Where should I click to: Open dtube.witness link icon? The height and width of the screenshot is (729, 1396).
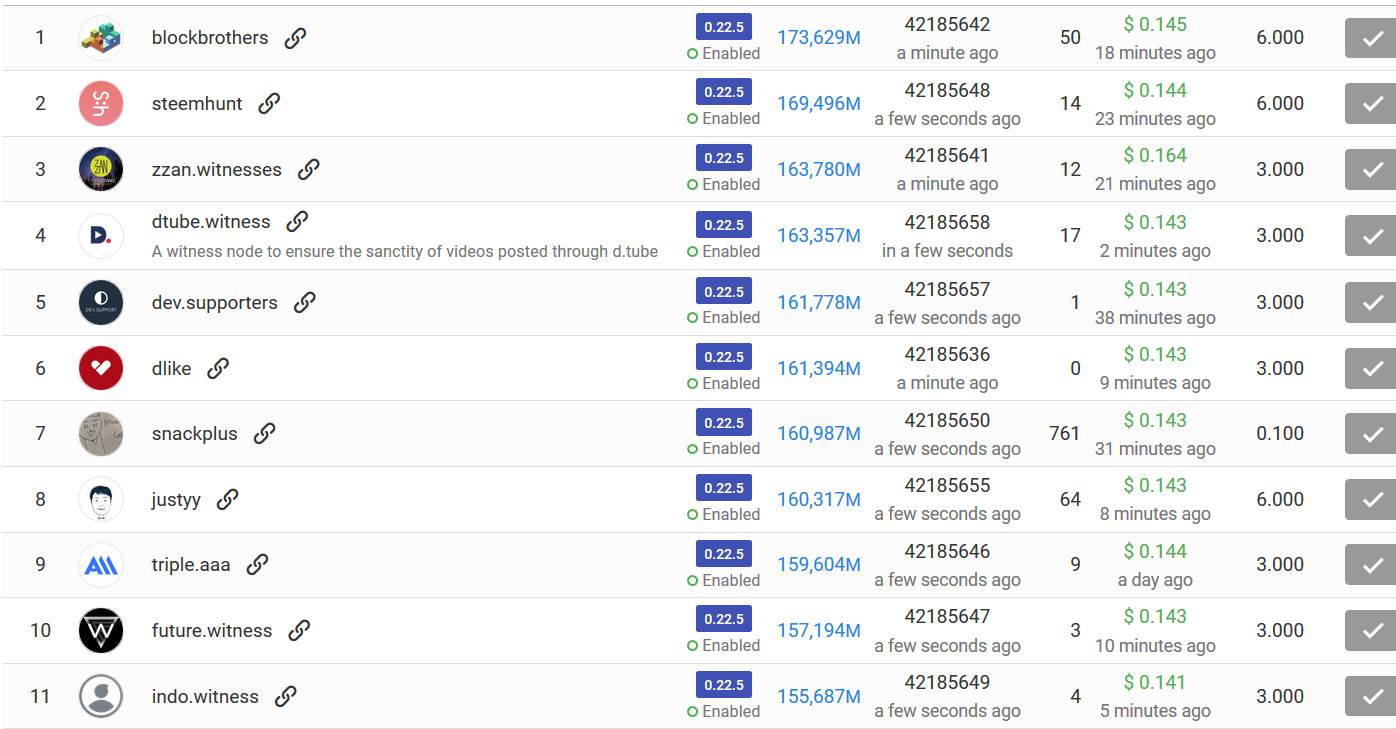tap(297, 221)
